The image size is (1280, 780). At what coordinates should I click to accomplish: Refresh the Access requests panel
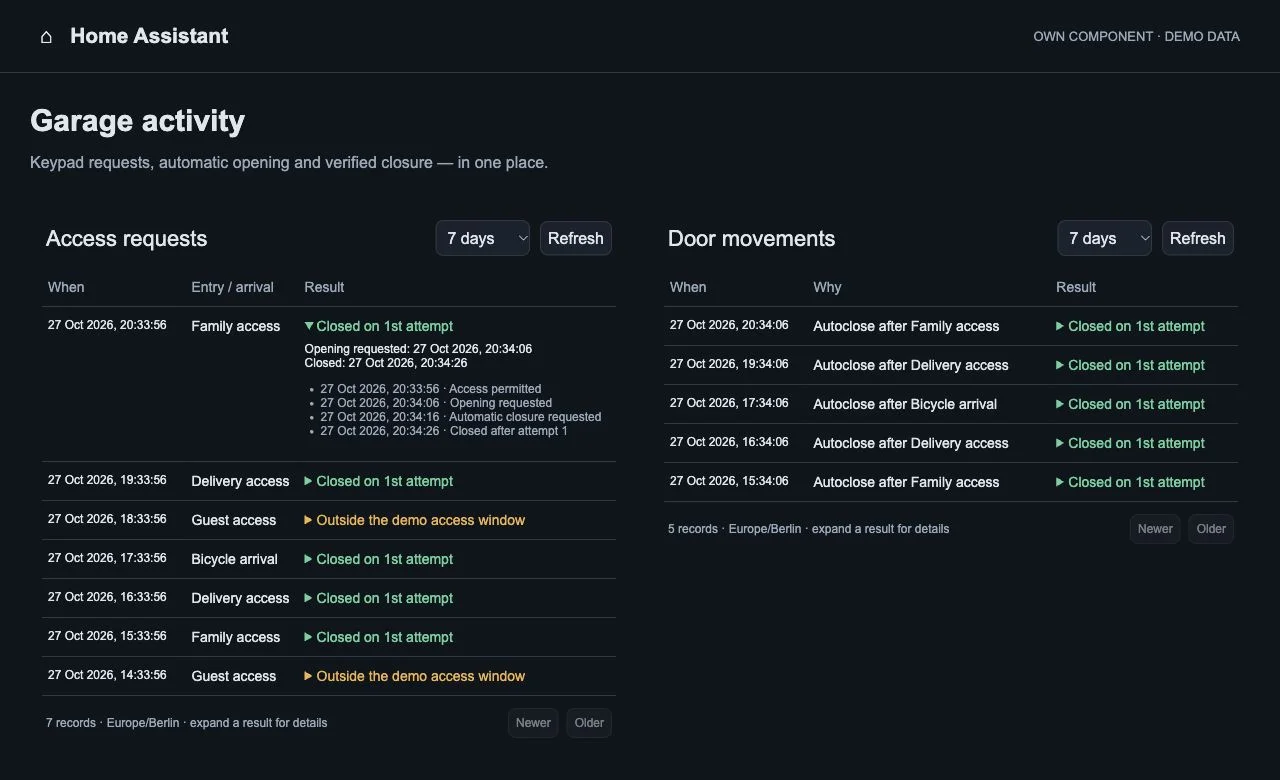pos(576,238)
